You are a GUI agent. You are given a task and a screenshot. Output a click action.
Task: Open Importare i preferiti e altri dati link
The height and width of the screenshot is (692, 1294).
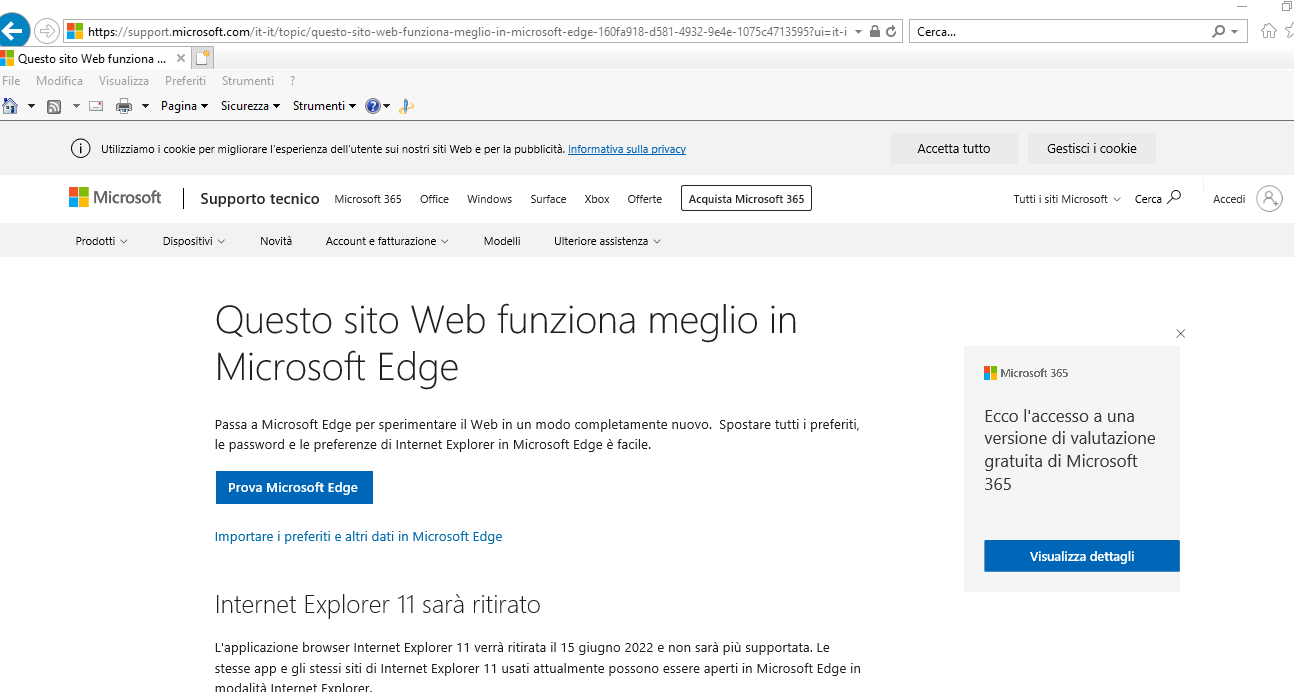tap(358, 537)
